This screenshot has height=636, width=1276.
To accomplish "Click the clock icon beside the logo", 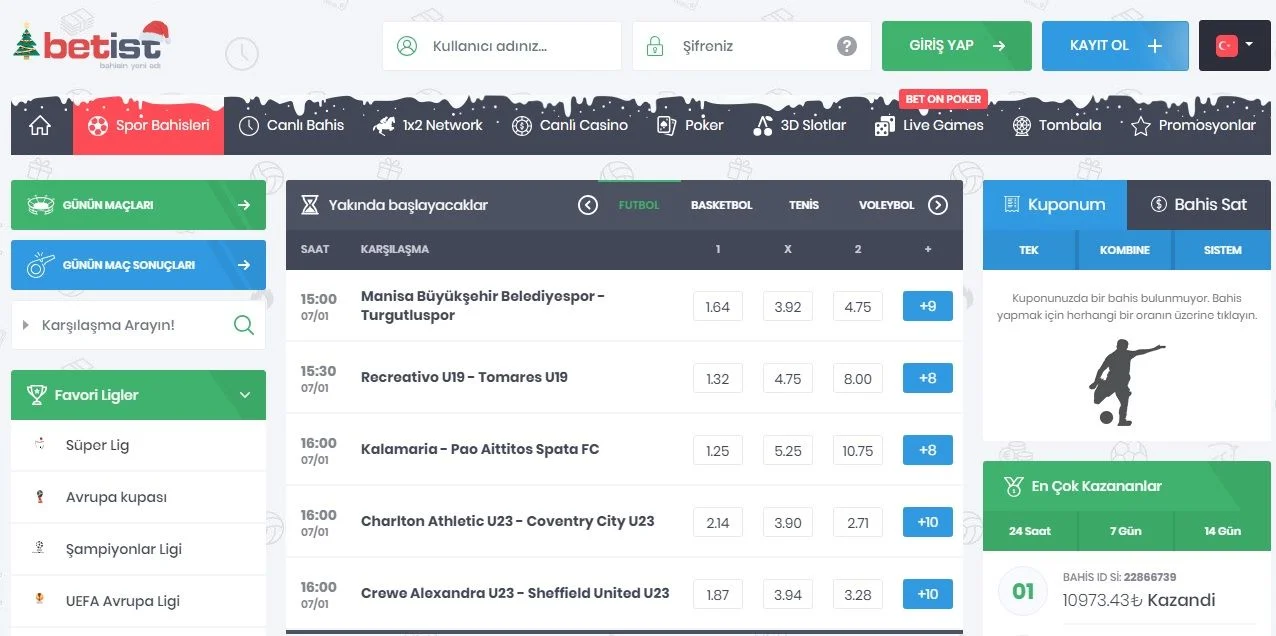I will [x=242, y=53].
